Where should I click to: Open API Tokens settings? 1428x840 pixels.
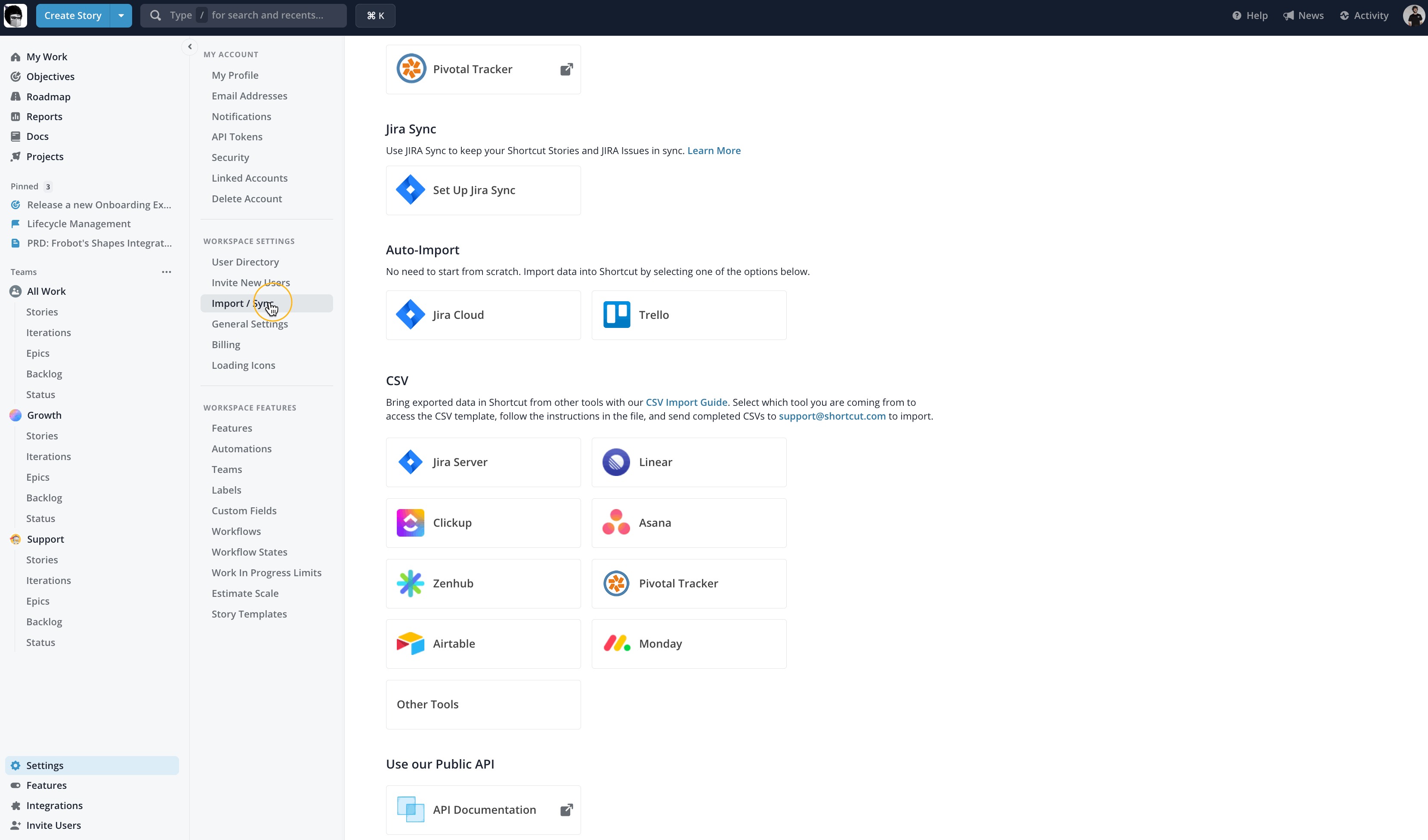tap(237, 137)
